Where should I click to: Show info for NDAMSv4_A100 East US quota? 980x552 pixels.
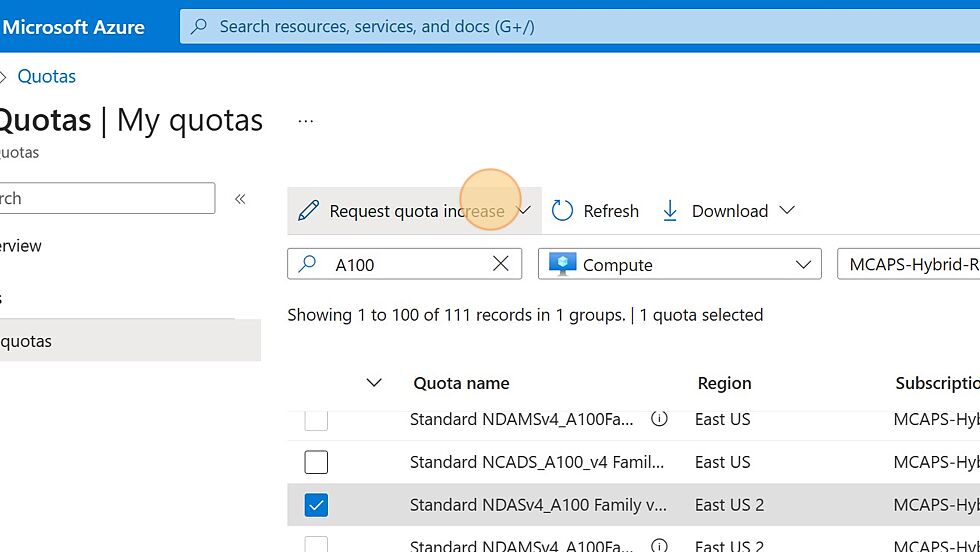[659, 418]
